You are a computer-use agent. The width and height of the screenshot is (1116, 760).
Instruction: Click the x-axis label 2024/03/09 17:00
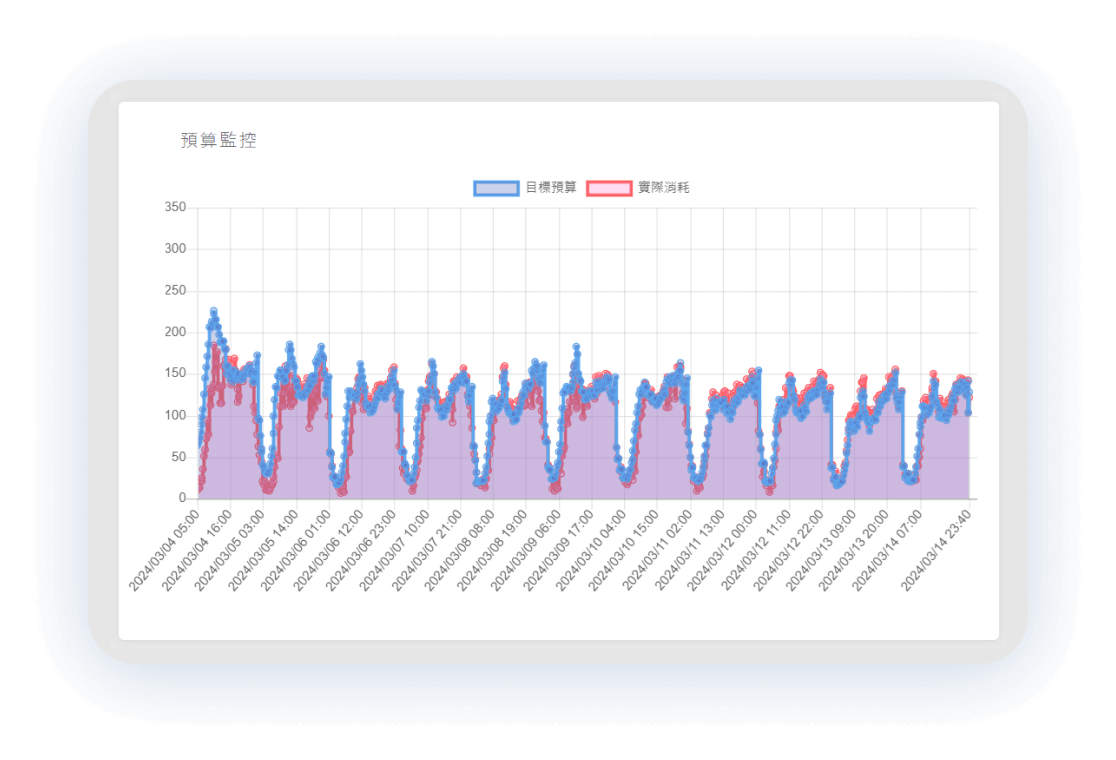558,550
